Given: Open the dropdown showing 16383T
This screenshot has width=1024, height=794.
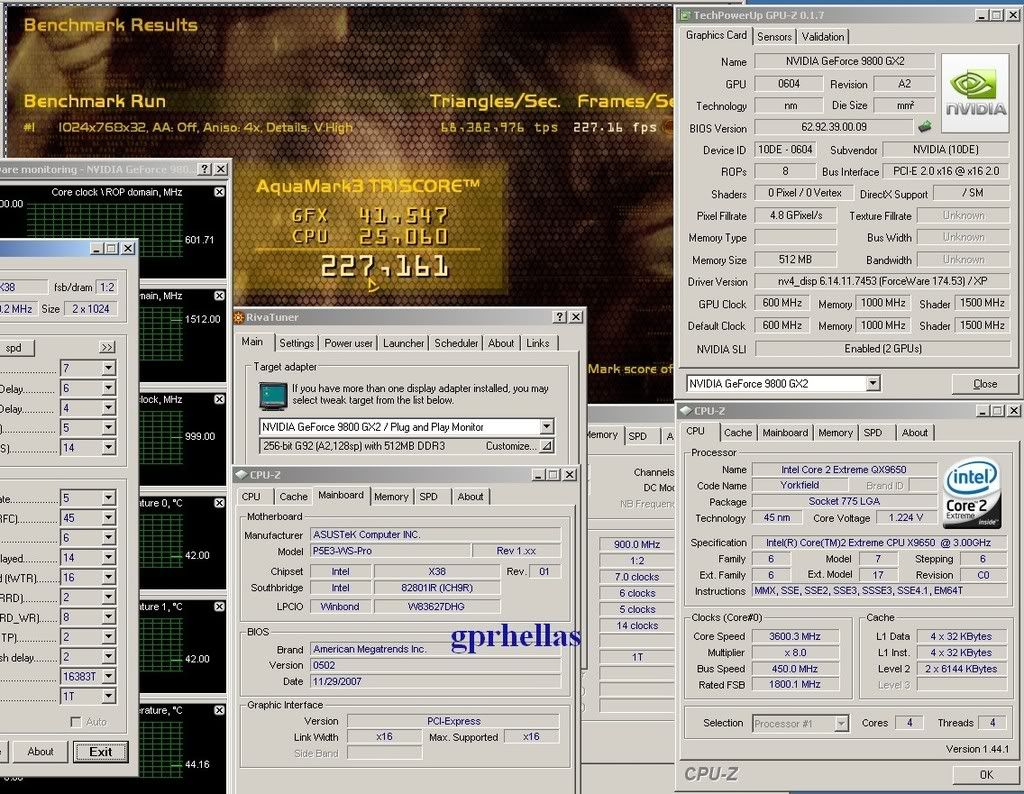Looking at the screenshot, I should tap(109, 676).
